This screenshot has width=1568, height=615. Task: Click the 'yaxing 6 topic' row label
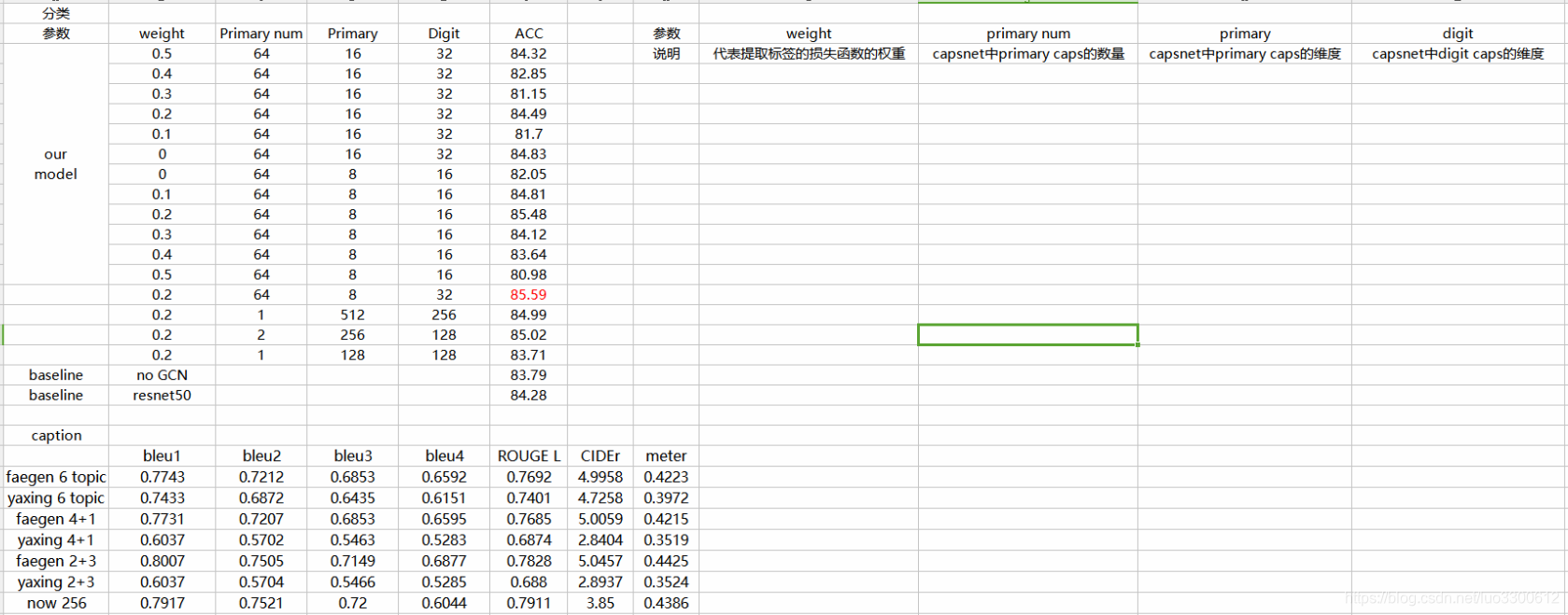(x=56, y=498)
